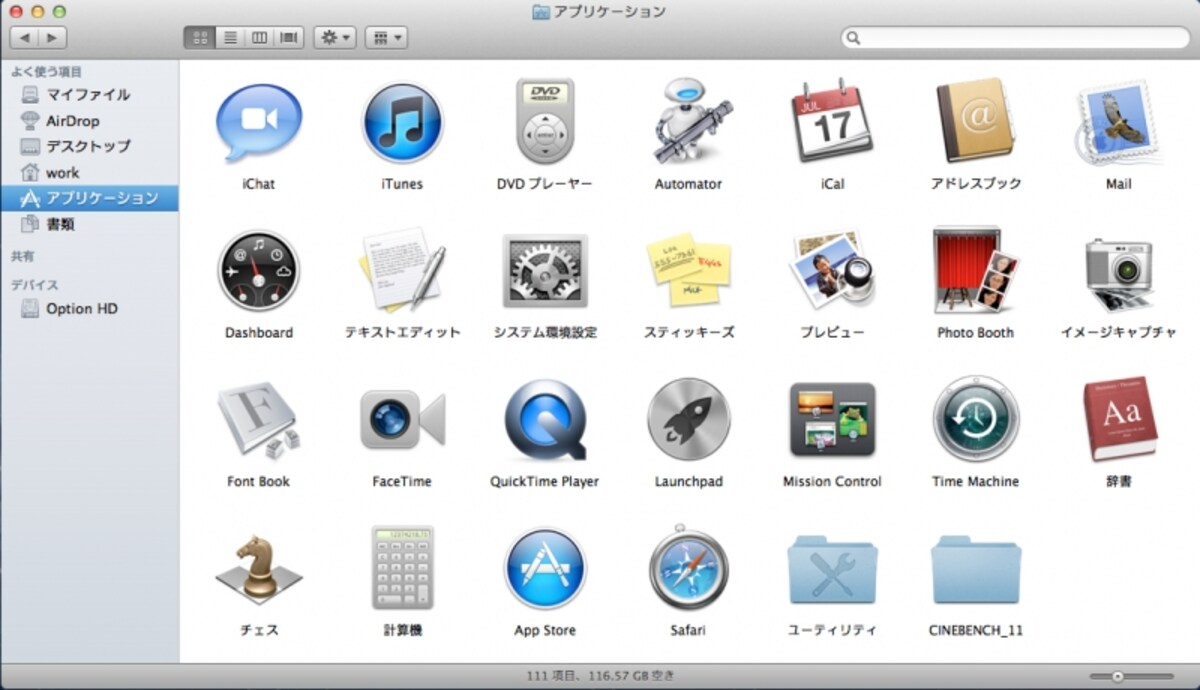Screen dimensions: 1200x690
Task: Open the item arrangement dropdown
Action: point(386,37)
